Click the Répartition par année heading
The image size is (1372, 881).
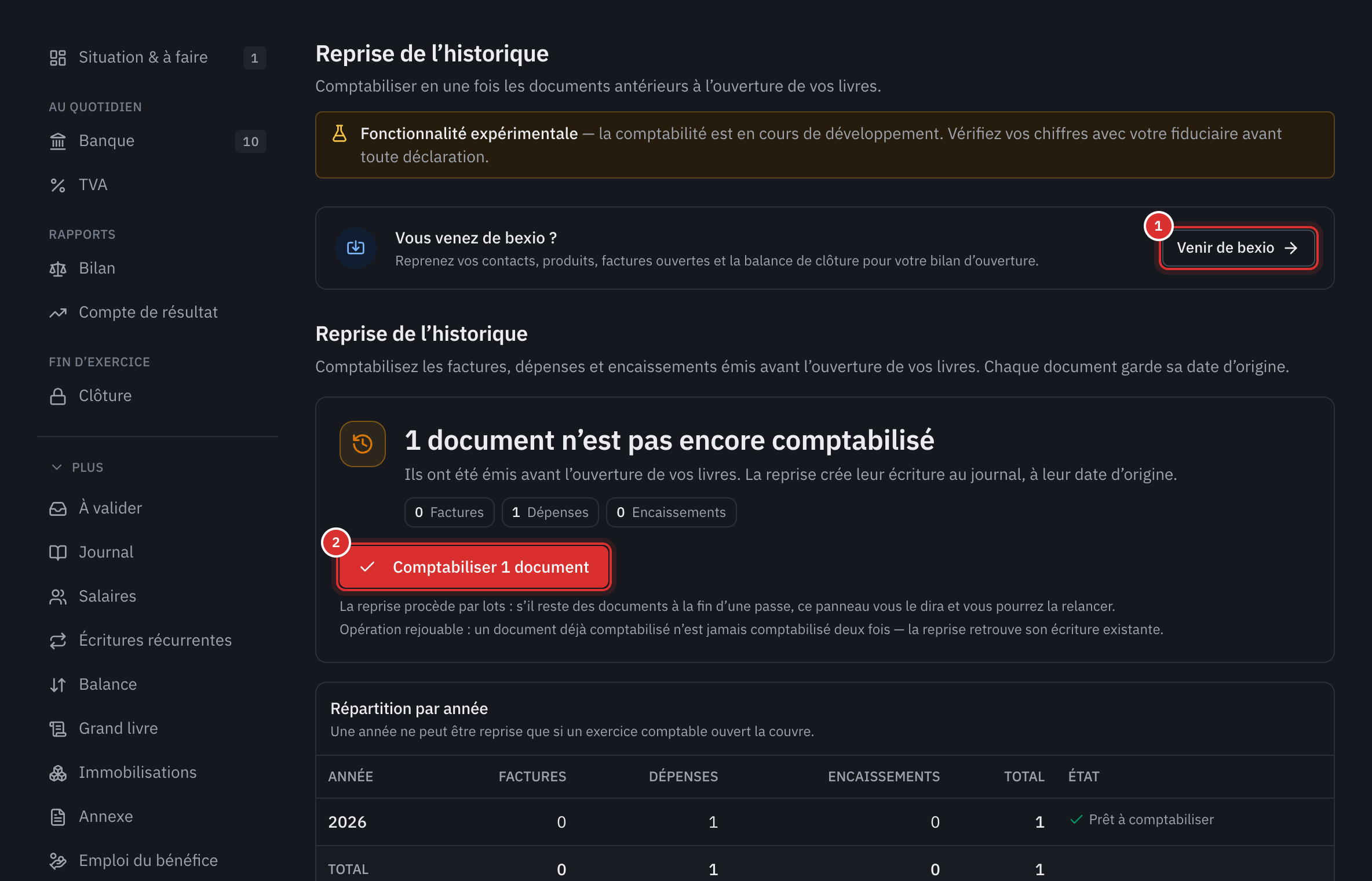coord(409,708)
